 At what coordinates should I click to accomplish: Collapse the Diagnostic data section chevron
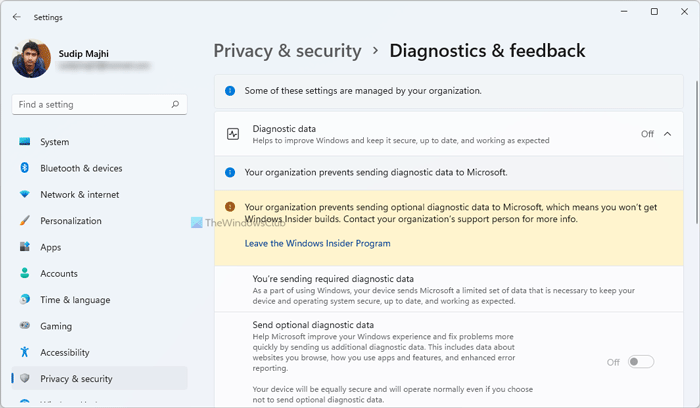pyautogui.click(x=667, y=134)
